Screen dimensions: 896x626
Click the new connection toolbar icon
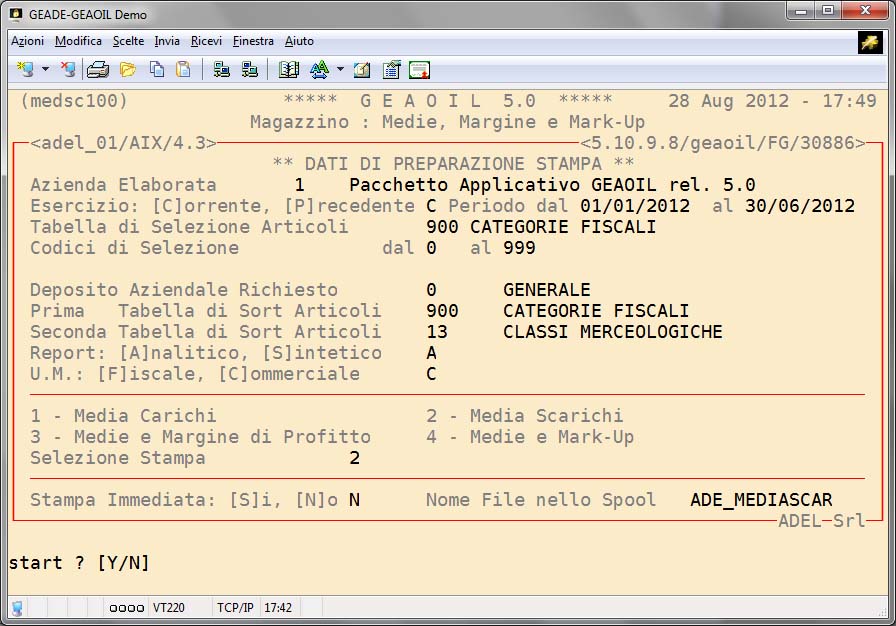[x=25, y=70]
